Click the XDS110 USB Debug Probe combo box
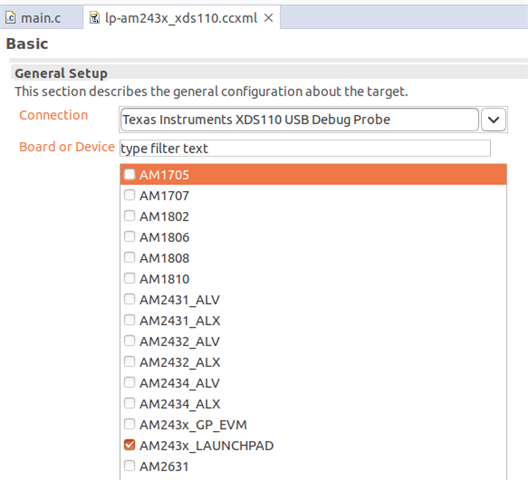The width and height of the screenshot is (528, 480). [x=299, y=120]
